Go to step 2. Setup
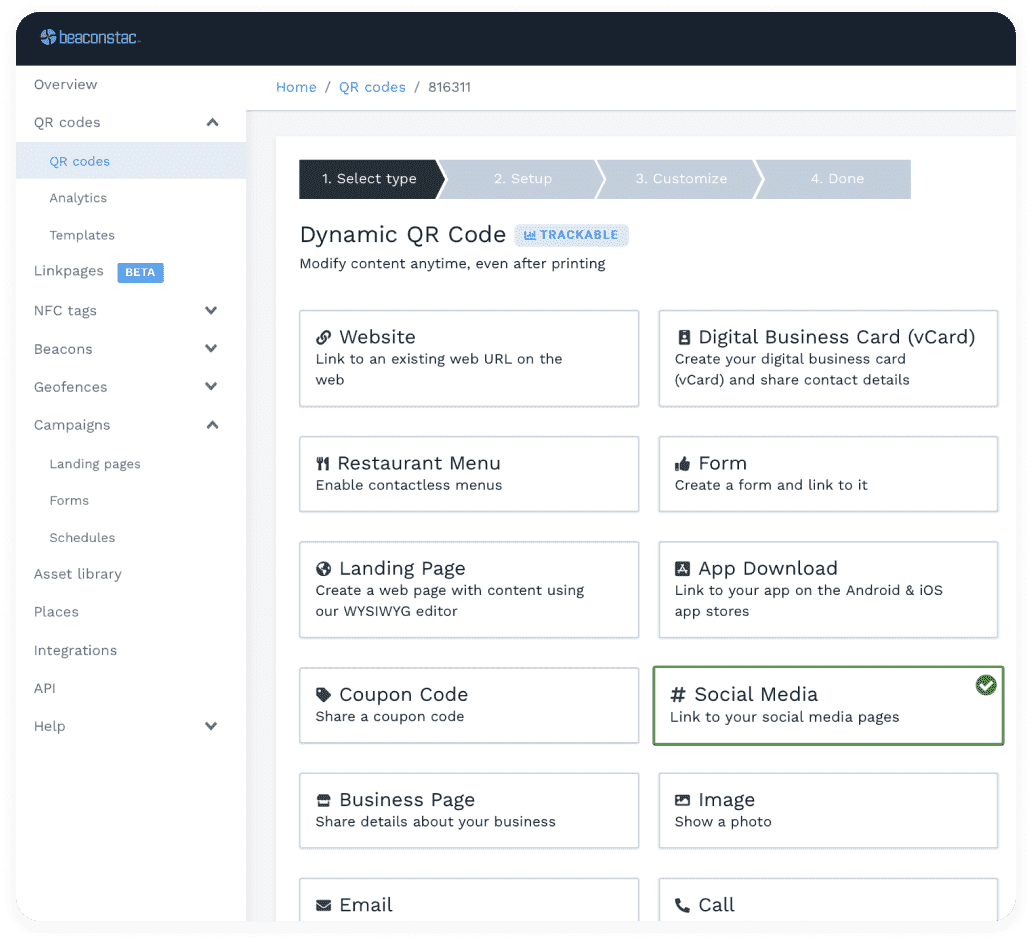 click(523, 179)
